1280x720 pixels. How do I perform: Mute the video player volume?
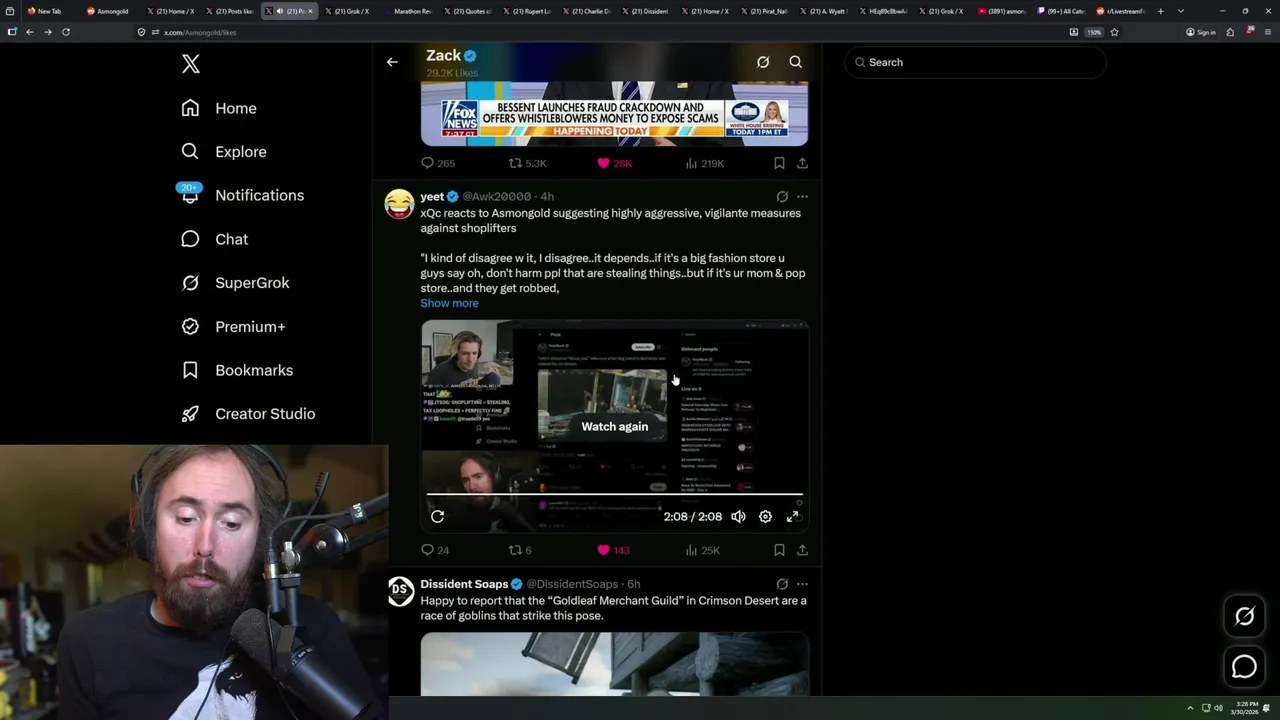[x=738, y=516]
